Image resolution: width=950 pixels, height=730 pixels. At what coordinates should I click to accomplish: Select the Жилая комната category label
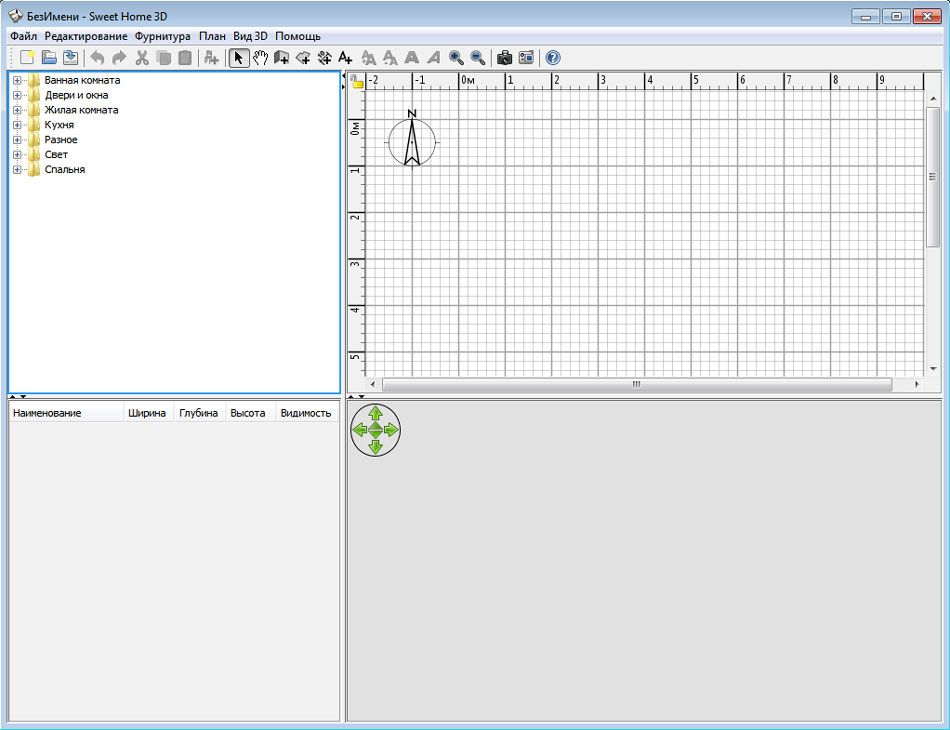(81, 110)
